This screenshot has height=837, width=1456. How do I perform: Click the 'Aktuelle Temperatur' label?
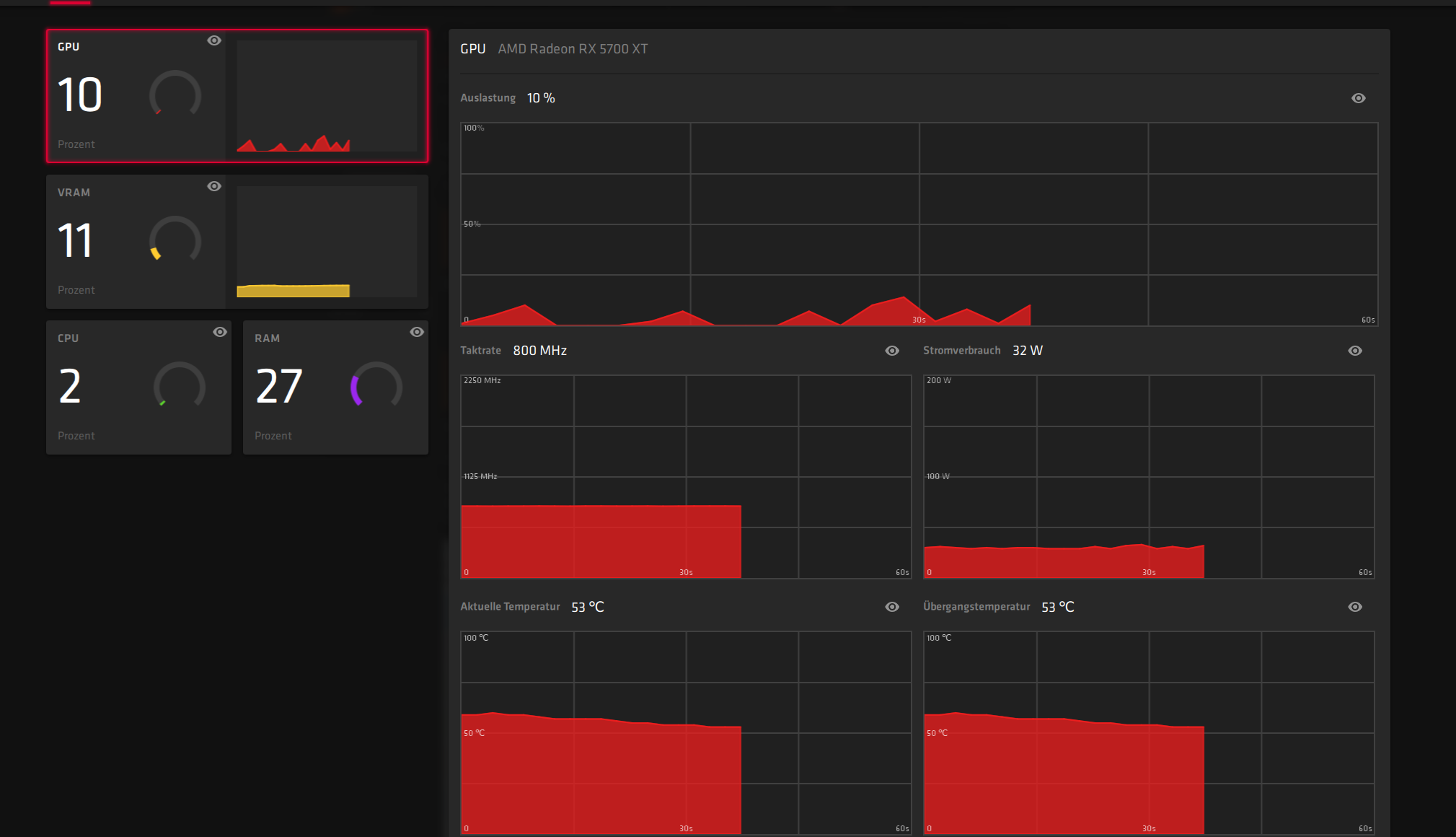[x=510, y=607]
